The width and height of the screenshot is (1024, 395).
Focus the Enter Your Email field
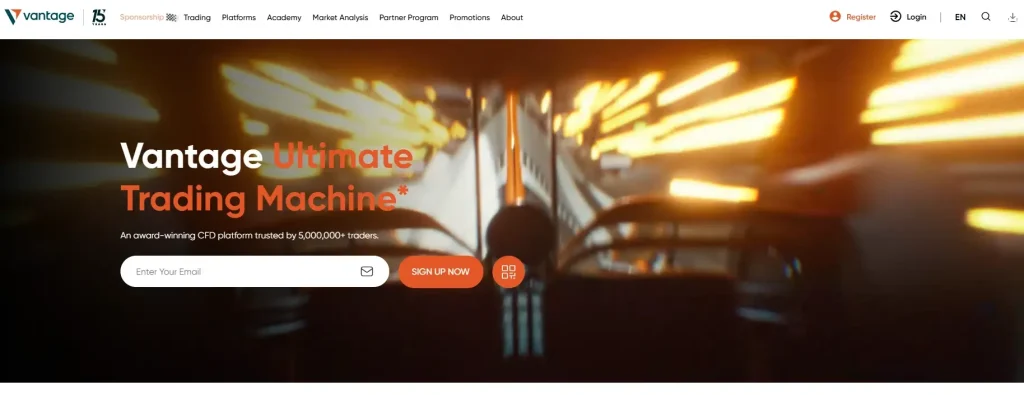(255, 272)
